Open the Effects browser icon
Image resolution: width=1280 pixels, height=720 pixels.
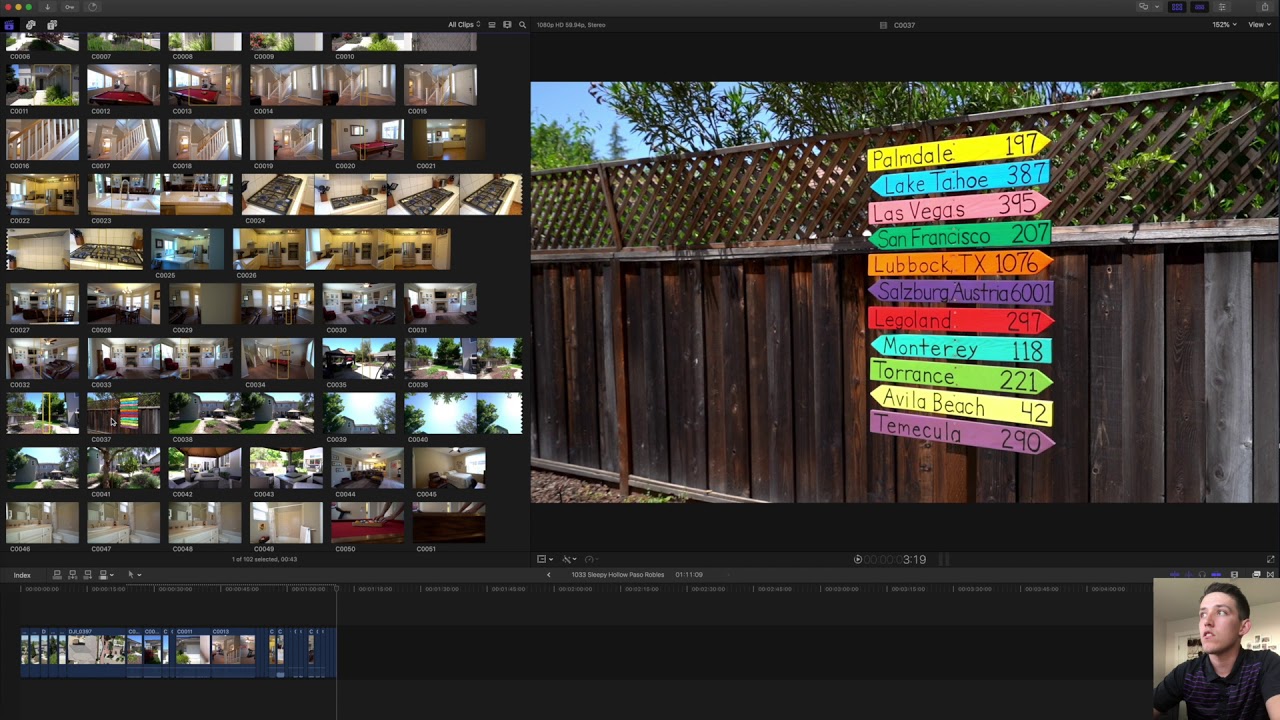coord(1256,575)
